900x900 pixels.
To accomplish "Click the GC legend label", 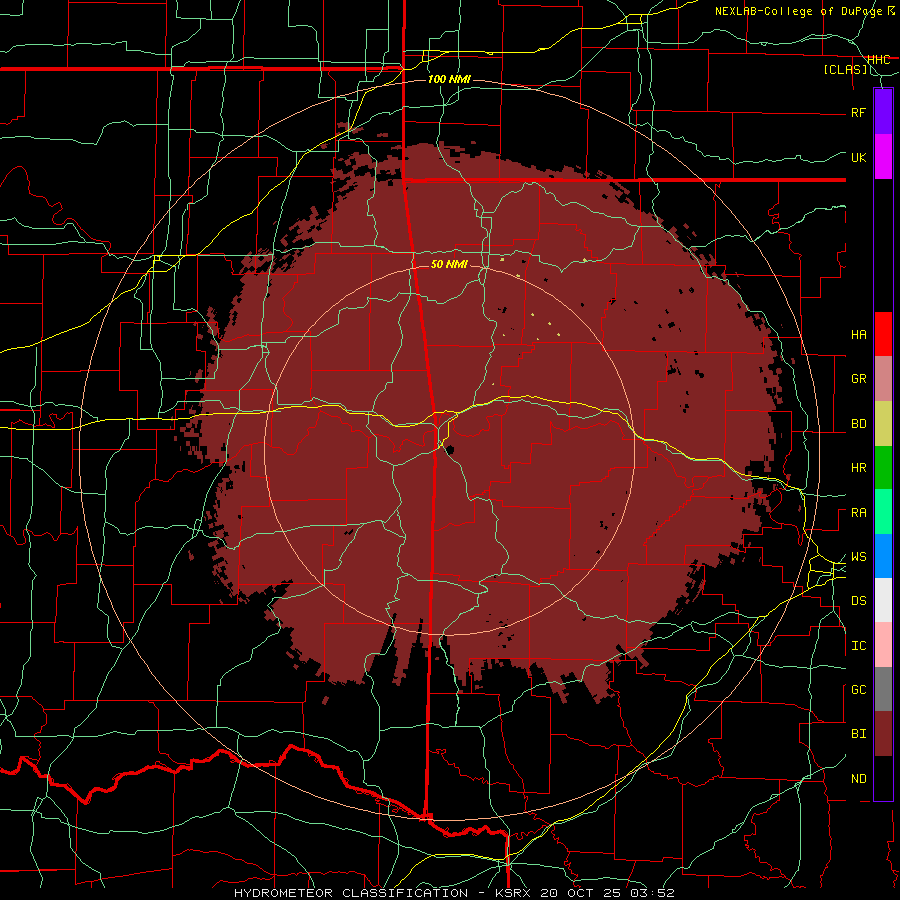I will point(858,690).
